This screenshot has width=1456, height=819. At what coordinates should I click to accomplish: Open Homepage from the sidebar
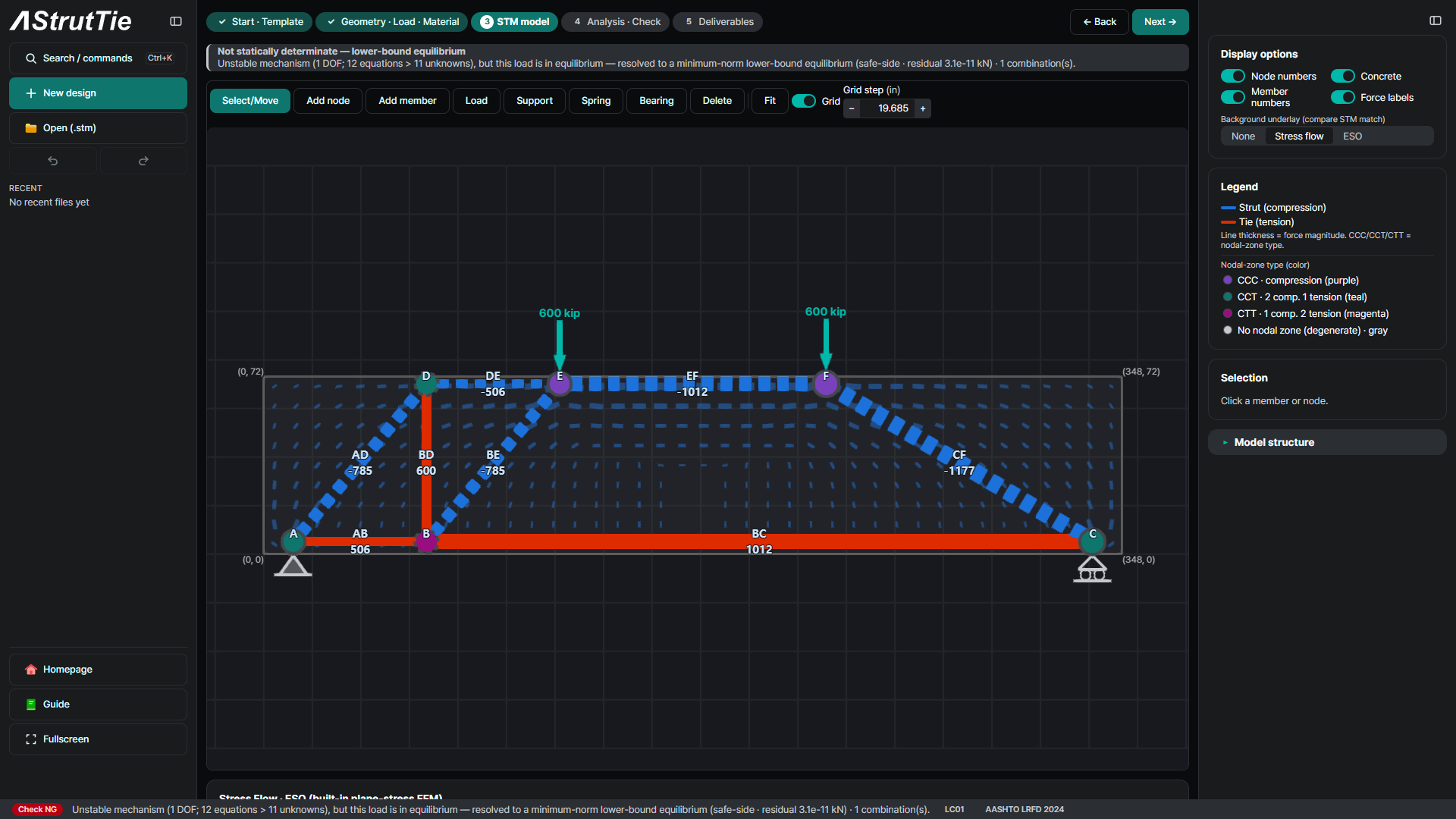tap(98, 670)
